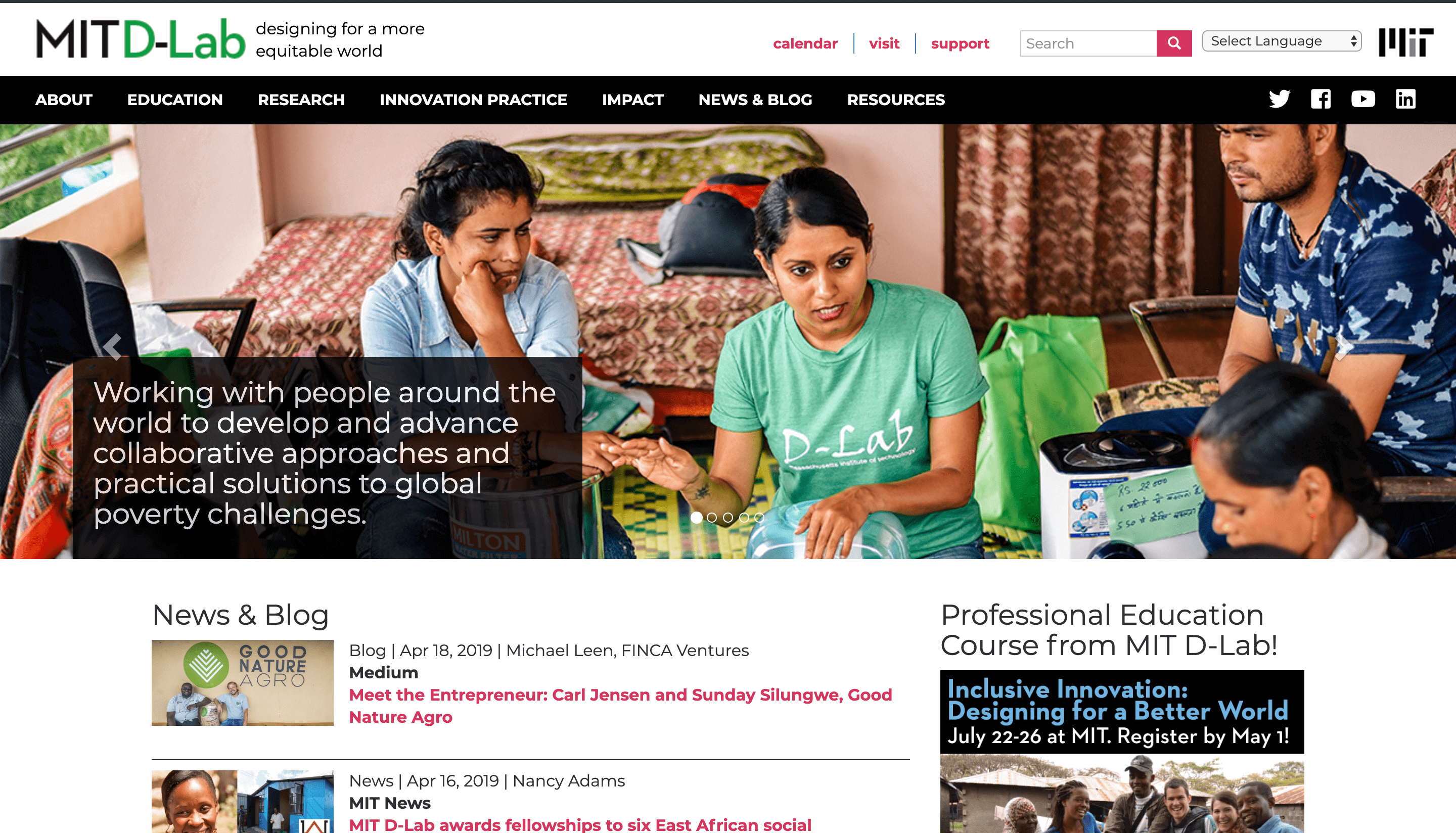Expand the Education menu
The width and height of the screenshot is (1456, 833).
[x=175, y=100]
